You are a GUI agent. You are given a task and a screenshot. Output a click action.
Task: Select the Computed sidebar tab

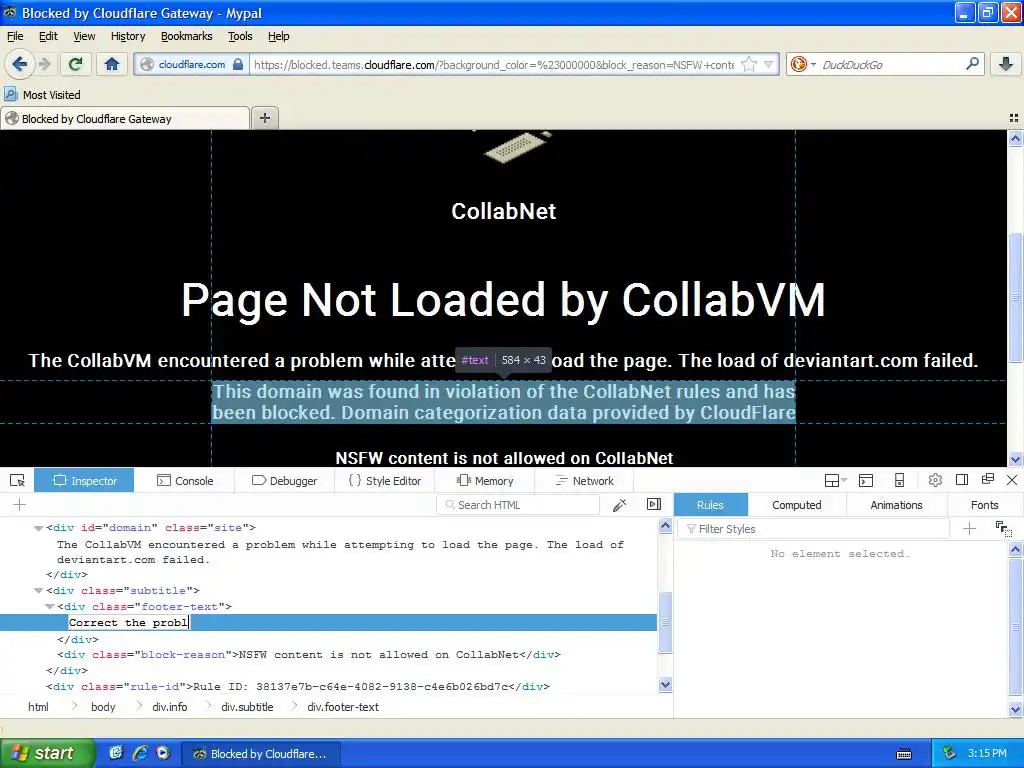pos(797,505)
